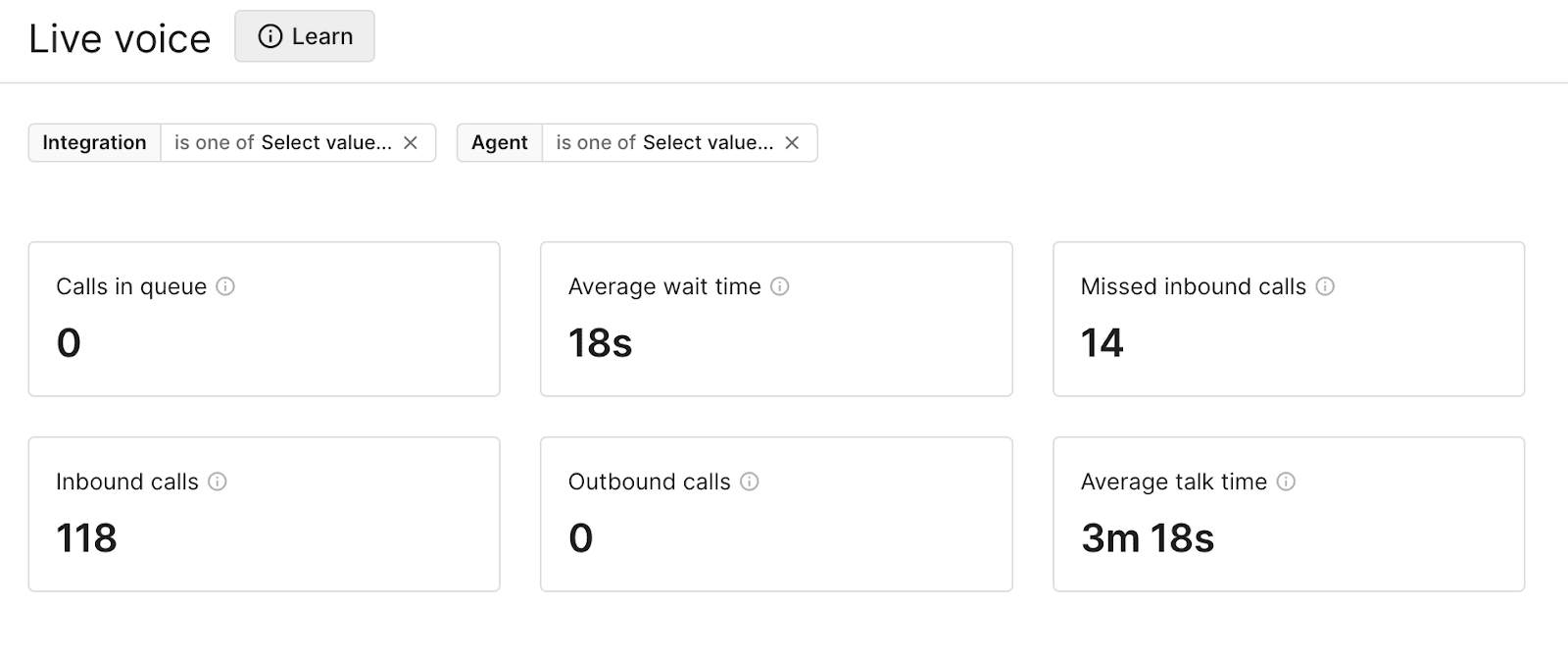Click the Outbound calls info icon
Image resolution: width=1568 pixels, height=661 pixels.
pyautogui.click(x=750, y=482)
